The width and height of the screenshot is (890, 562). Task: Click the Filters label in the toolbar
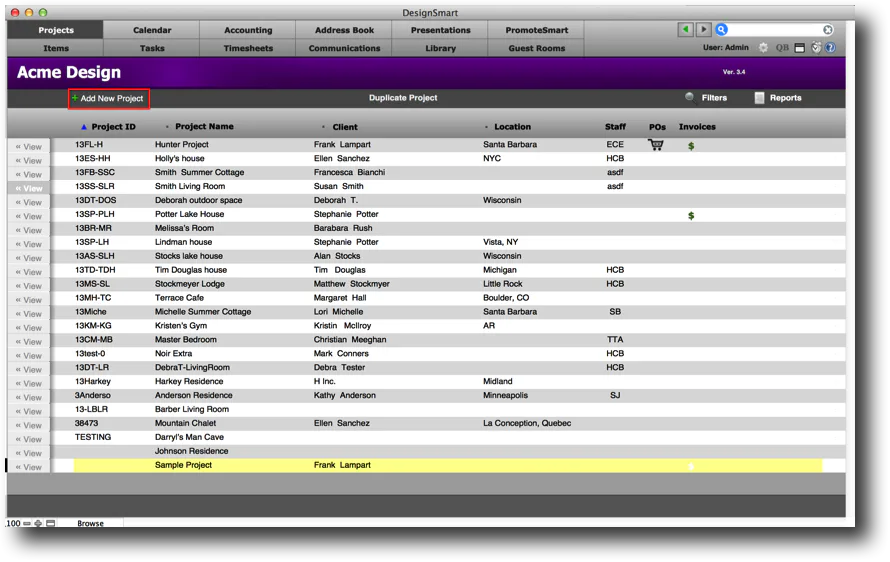[714, 98]
